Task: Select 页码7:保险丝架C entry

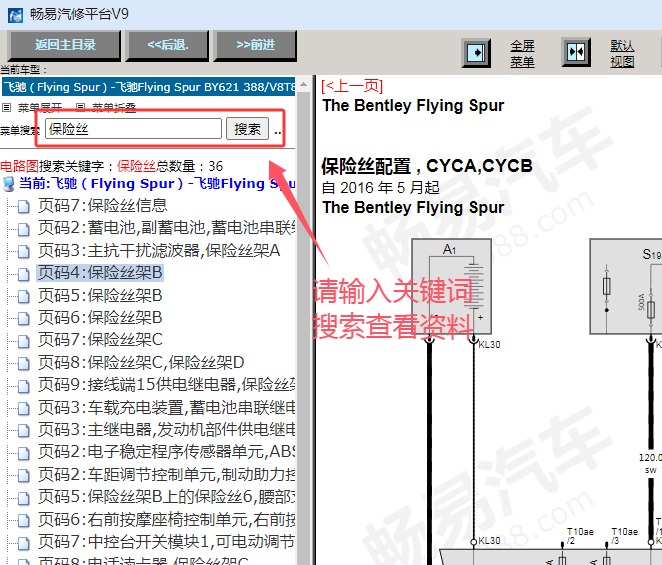Action: coord(100,340)
